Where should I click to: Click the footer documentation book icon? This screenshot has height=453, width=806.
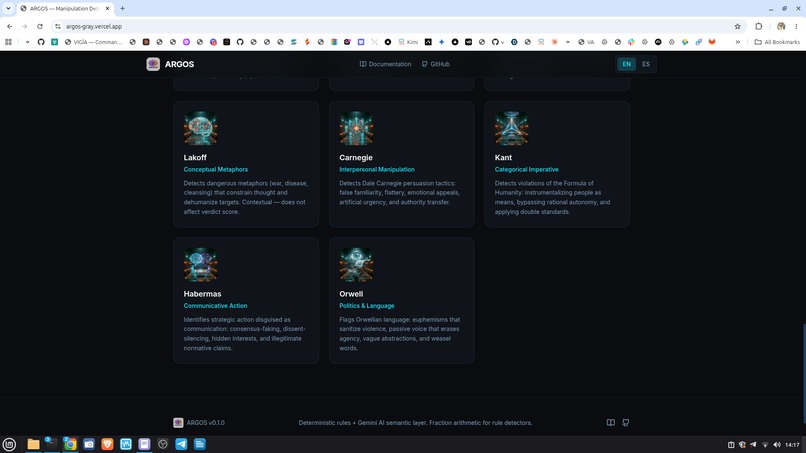click(x=610, y=423)
